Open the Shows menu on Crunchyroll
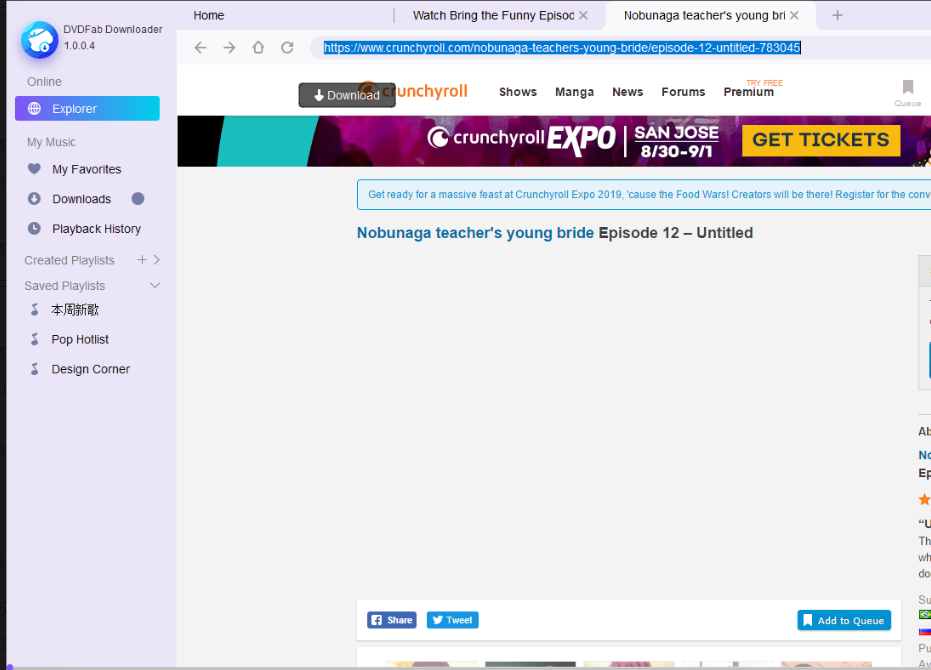Screen dimensions: 931x670 518,92
